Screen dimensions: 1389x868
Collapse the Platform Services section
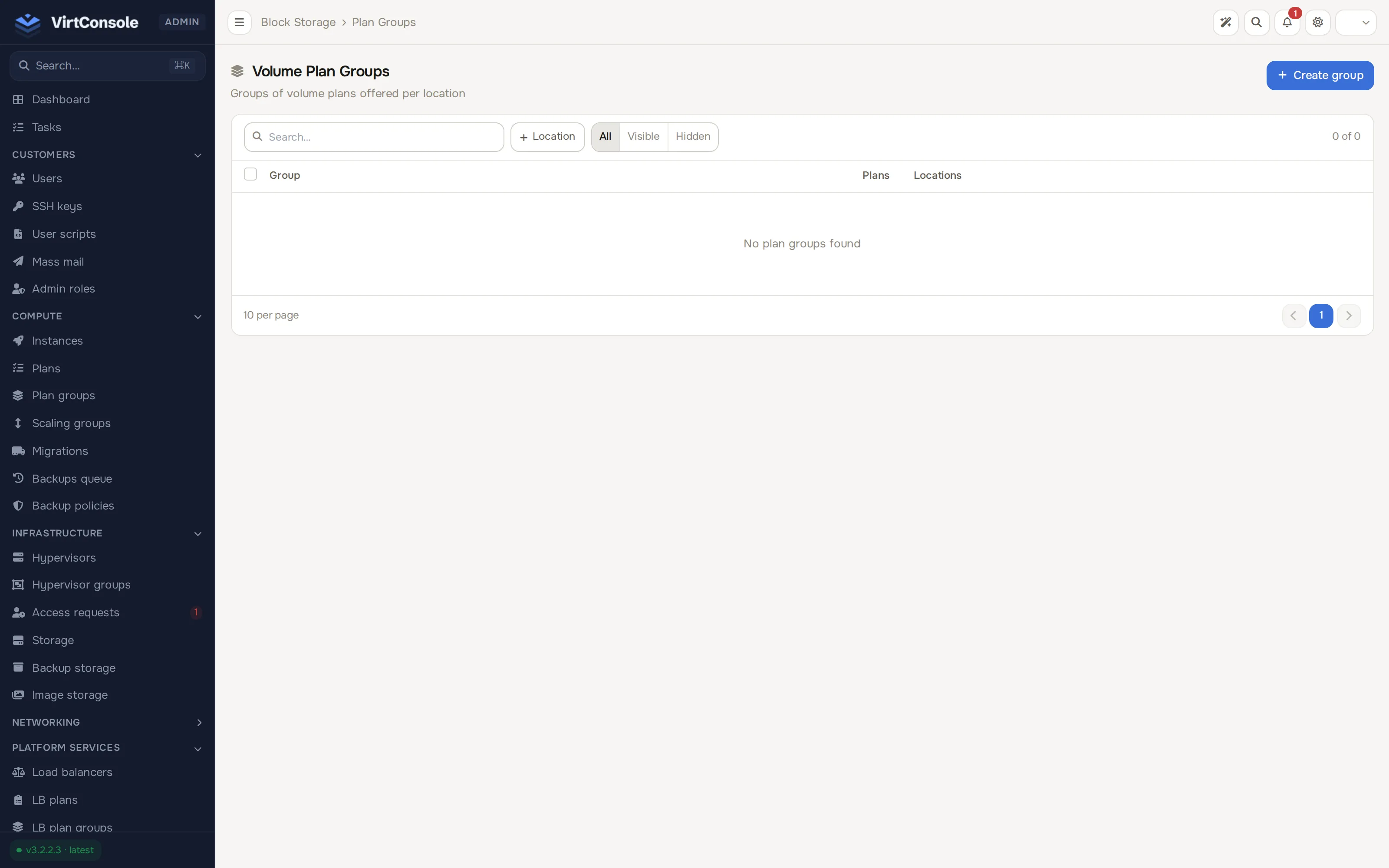[x=107, y=747]
